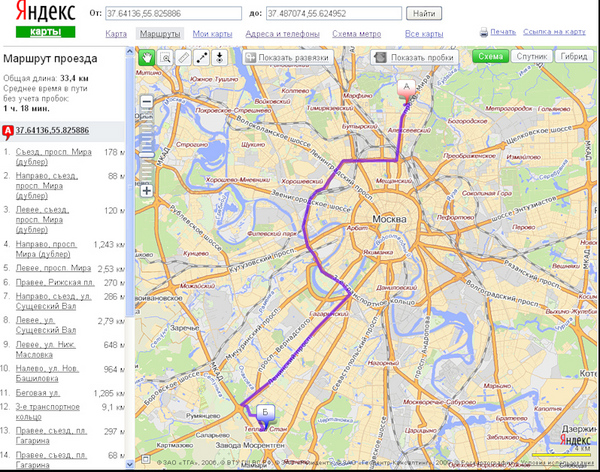This screenshot has height=472, width=600.
Task: Open step 11 Беговая ул.
Action: [38, 393]
